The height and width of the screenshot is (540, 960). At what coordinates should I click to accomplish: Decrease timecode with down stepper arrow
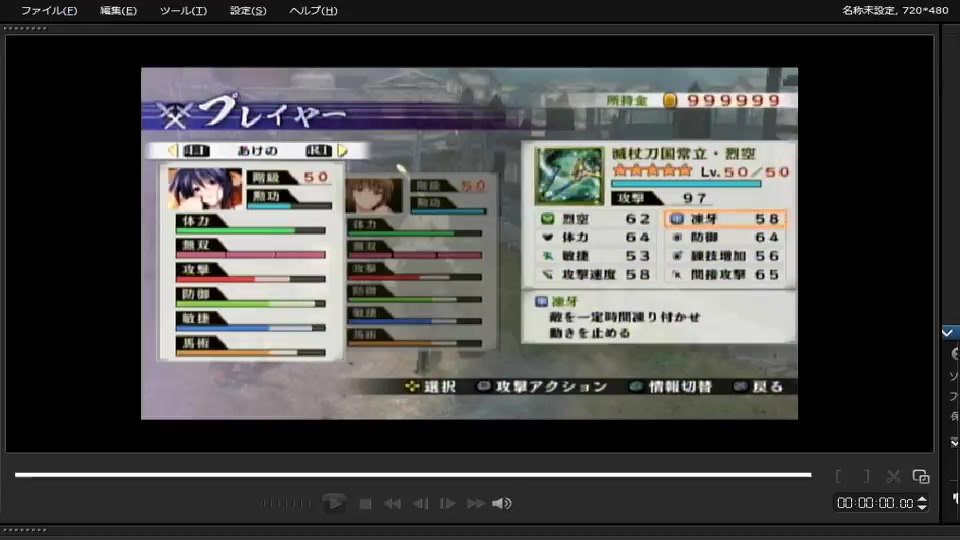tap(922, 507)
